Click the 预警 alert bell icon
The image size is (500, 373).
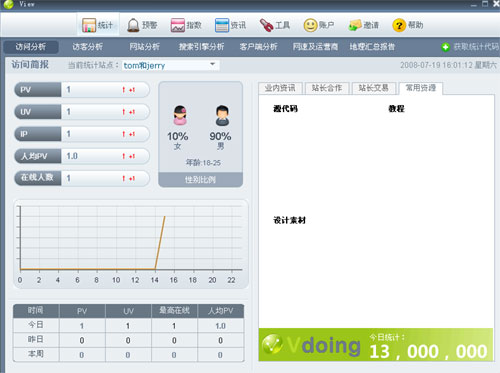click(133, 25)
